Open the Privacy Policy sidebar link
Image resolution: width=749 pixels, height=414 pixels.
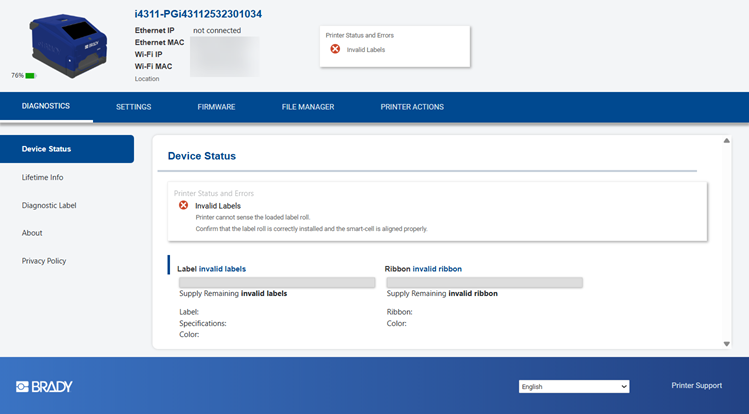(x=44, y=261)
